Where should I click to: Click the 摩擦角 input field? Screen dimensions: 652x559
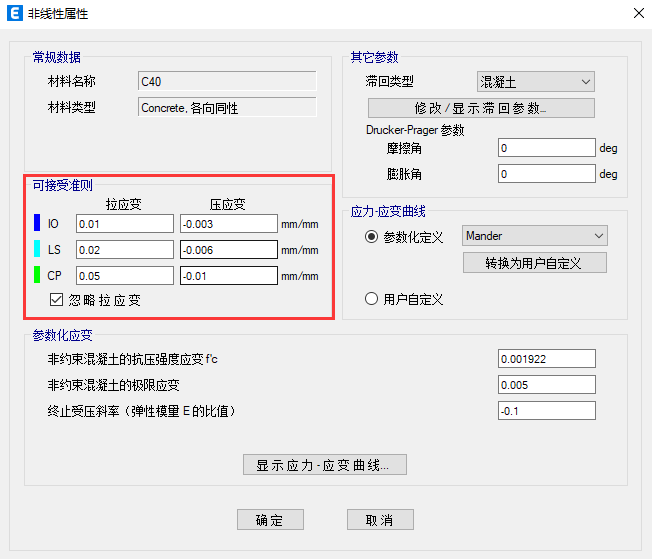[x=547, y=148]
